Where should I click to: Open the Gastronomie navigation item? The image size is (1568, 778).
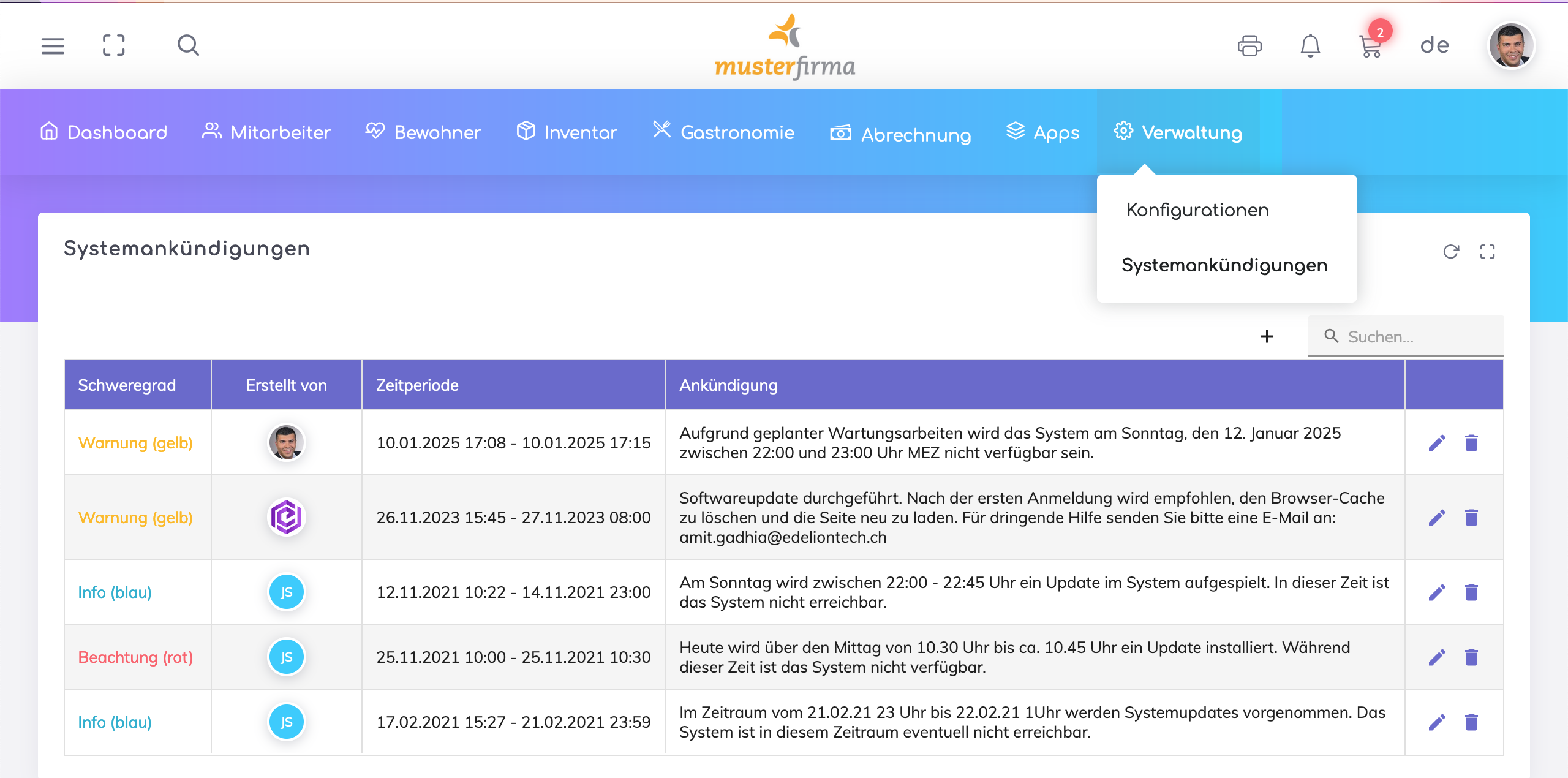pos(724,132)
